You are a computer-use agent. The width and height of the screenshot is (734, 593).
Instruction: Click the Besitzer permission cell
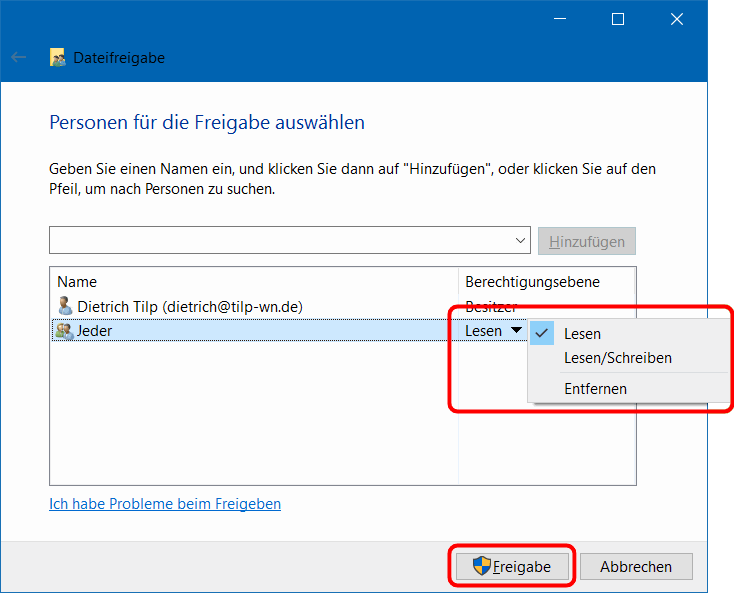click(491, 307)
